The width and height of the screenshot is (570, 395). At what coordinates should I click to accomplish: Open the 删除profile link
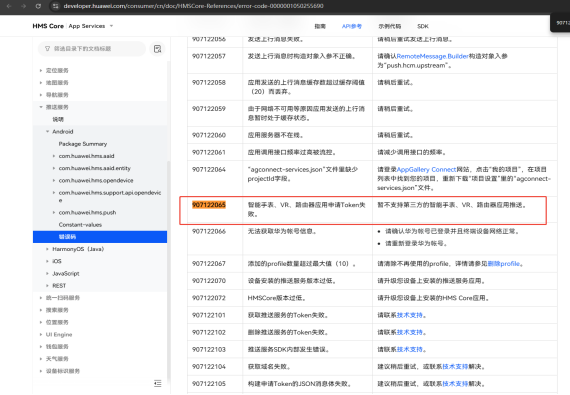(x=503, y=263)
